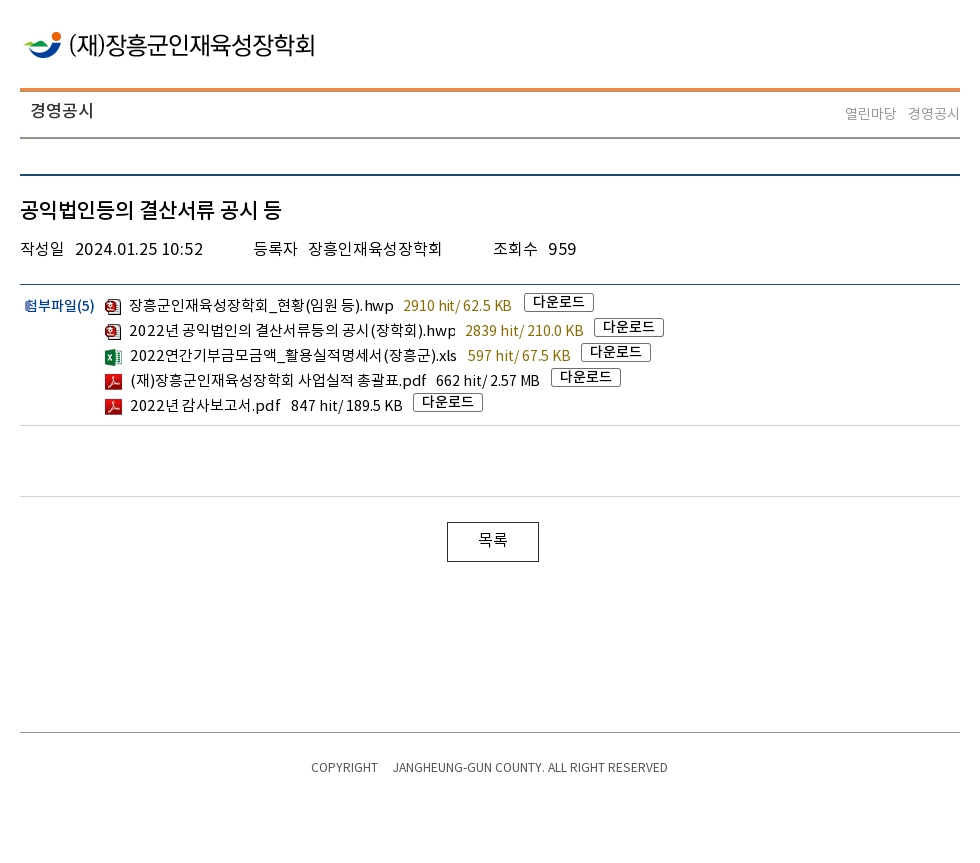Click the text 2910 hit/ 62.5 KB

pos(457,306)
